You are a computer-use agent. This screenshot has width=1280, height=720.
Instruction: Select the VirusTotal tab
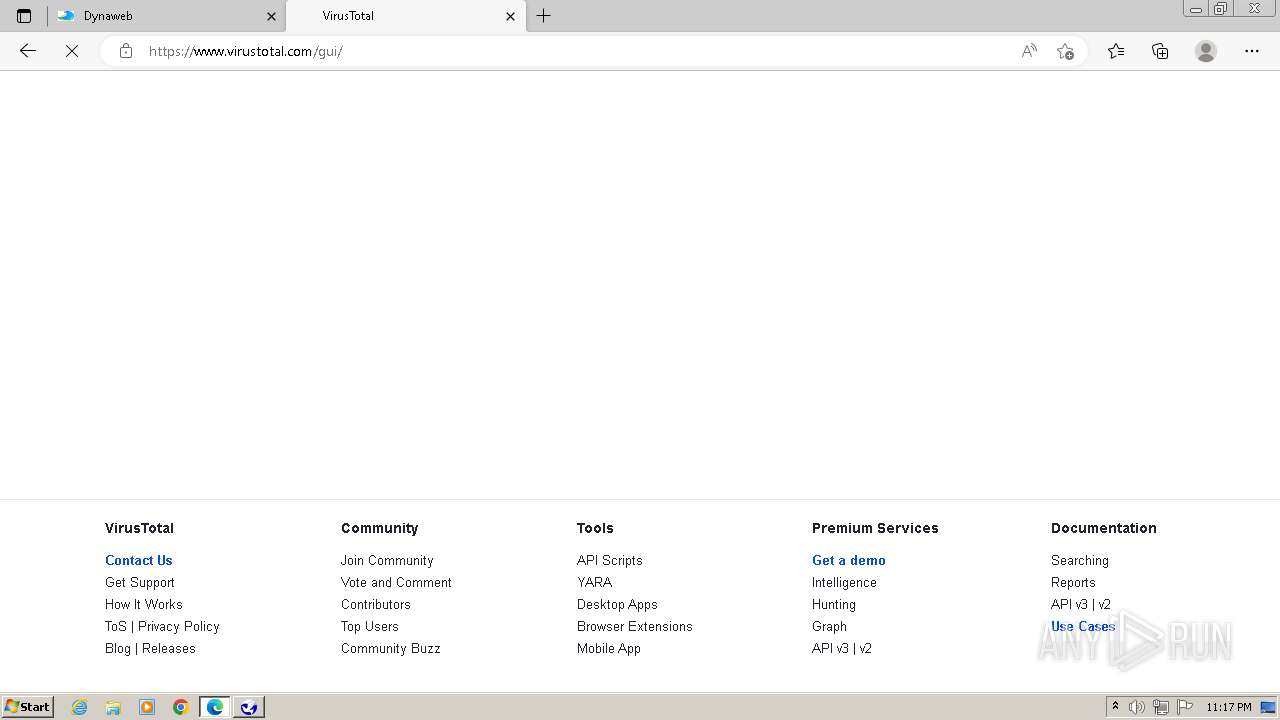406,16
